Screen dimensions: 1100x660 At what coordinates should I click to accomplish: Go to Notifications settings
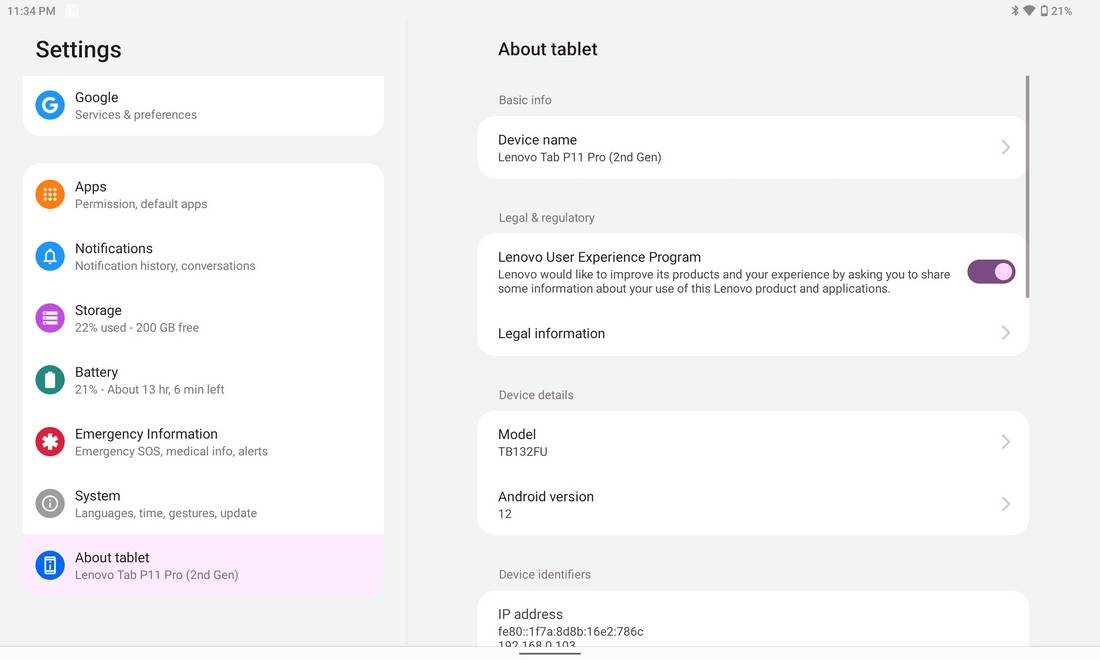pos(203,256)
